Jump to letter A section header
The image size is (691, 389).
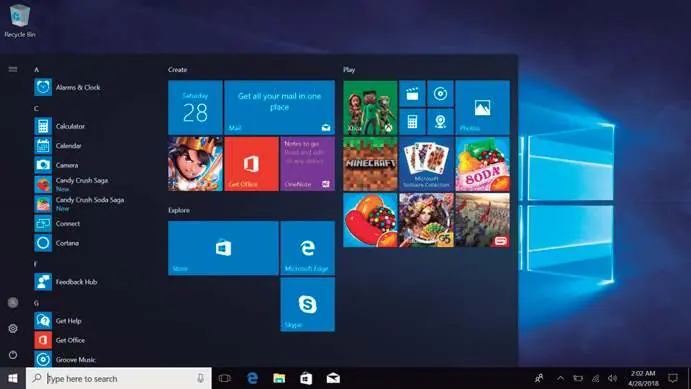pos(37,70)
